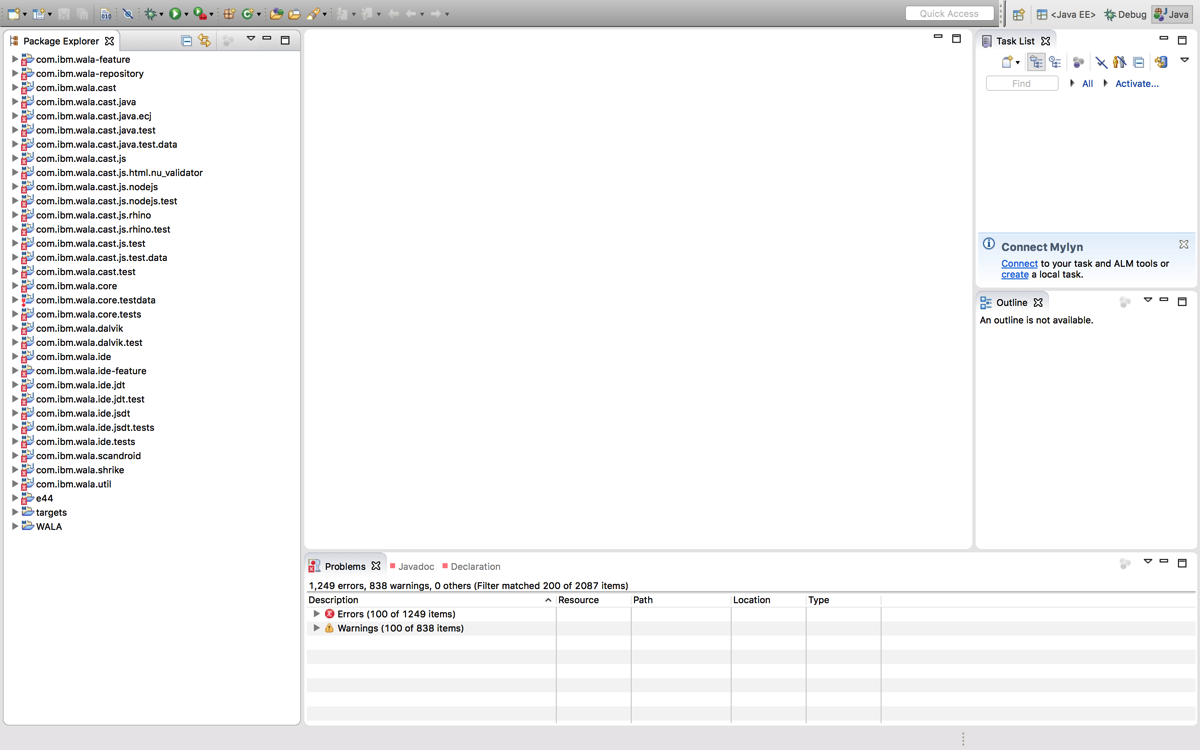Expand com.ibm.wala.util project node
This screenshot has width=1200, height=750.
[x=15, y=484]
